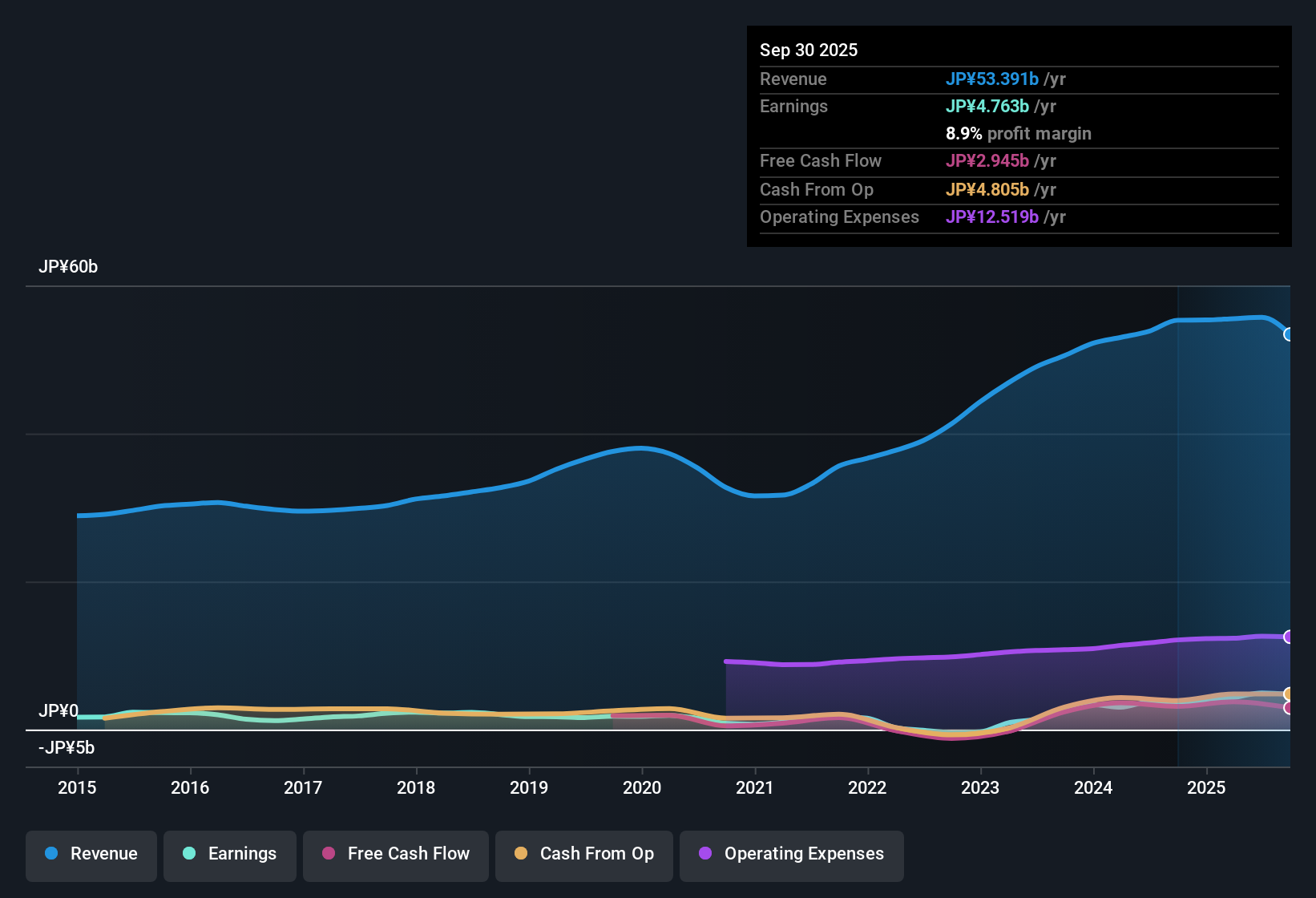Click the purple Operating Expenses legend dot

pos(704,854)
